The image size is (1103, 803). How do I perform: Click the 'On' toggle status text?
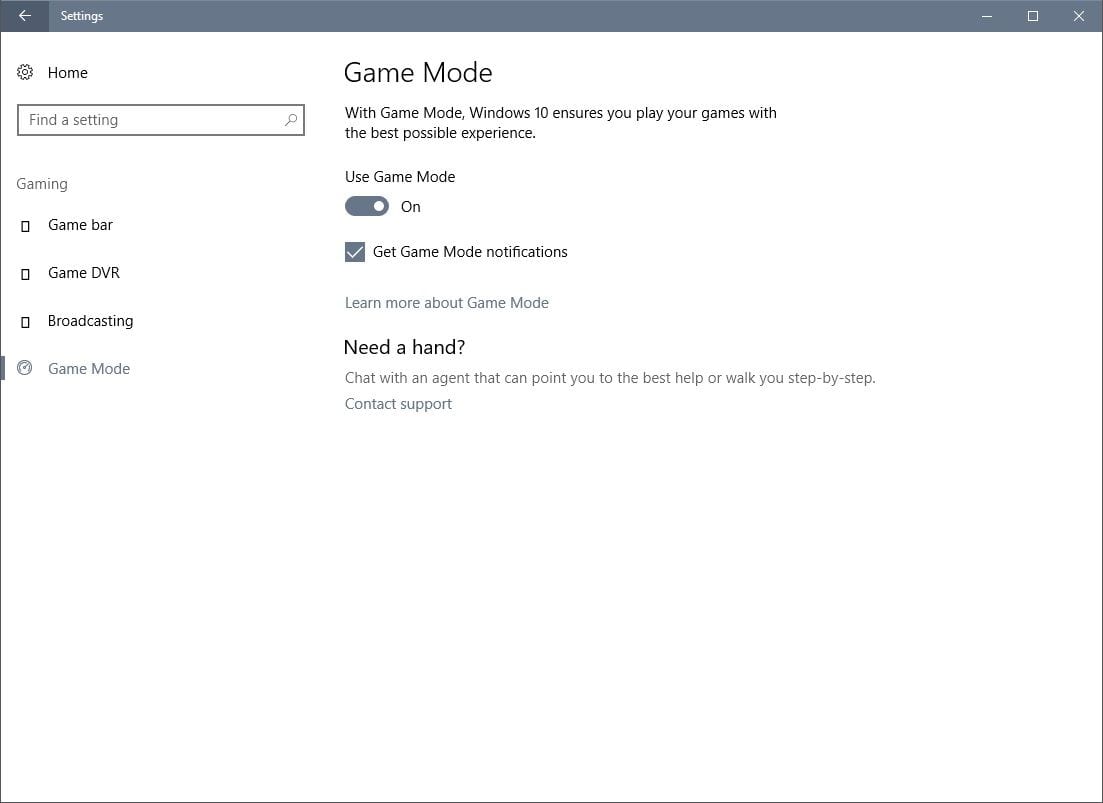tap(411, 207)
